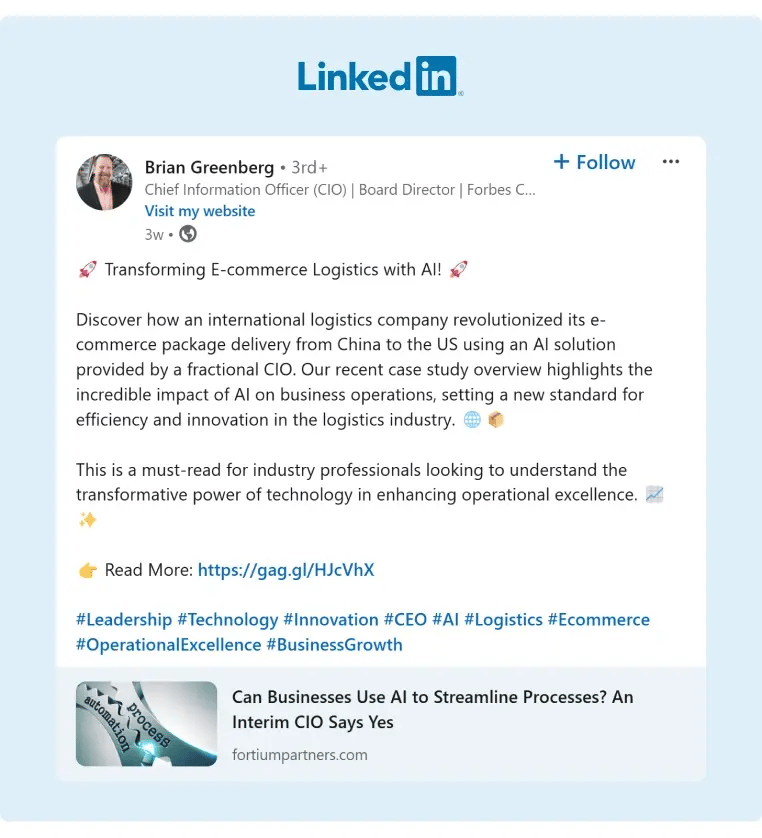Click the LinkedIn logo
Viewport: 762px width, 838px height.
(379, 76)
